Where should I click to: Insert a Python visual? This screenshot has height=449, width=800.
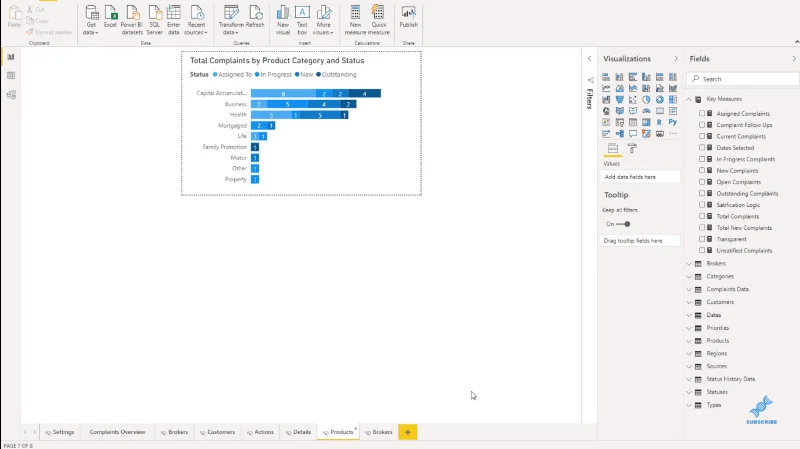(673, 122)
